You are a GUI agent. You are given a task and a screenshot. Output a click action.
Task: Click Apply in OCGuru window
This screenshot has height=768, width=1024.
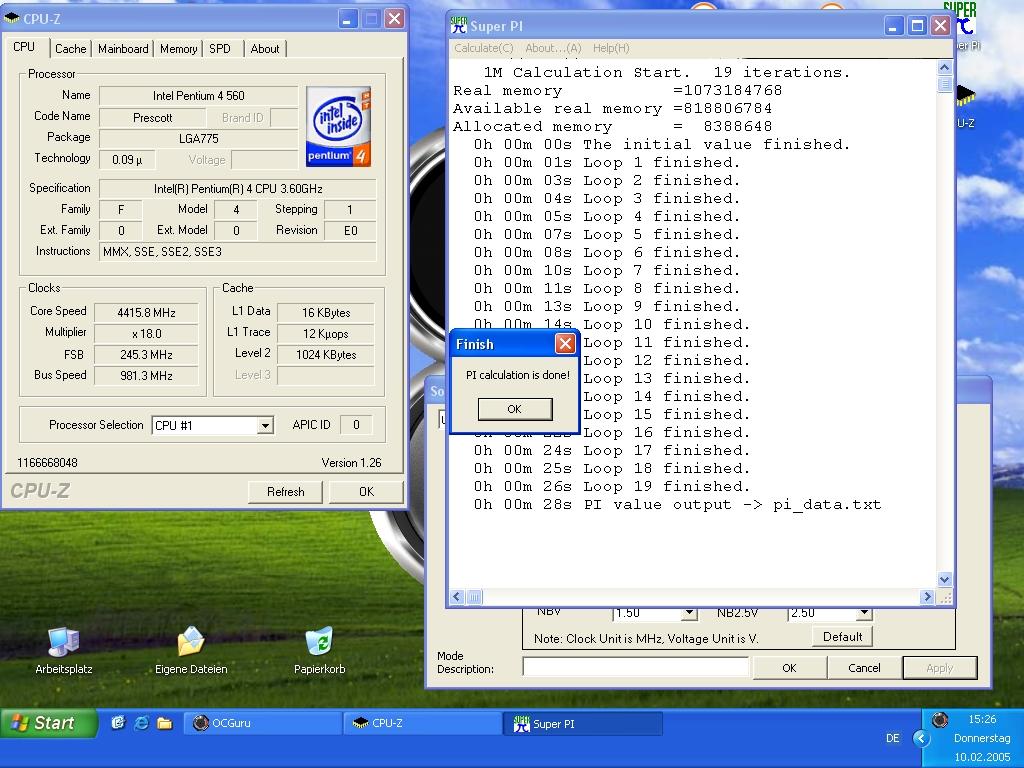click(940, 668)
